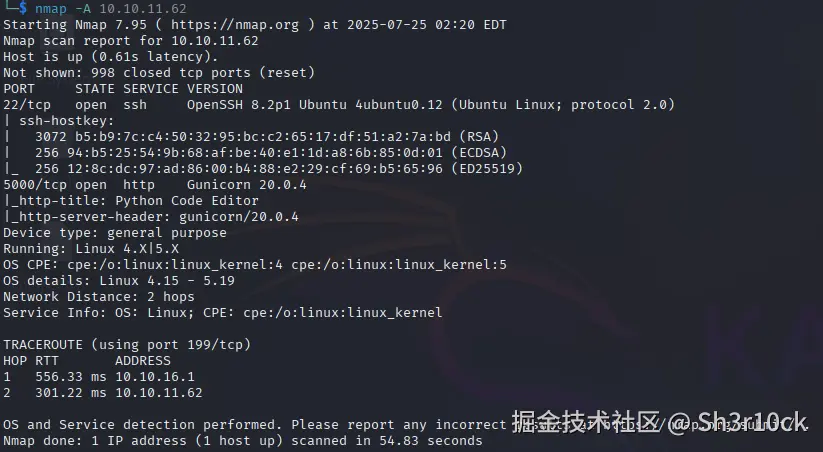Select target IP 10.10.11.62 in command
Screen dimensions: 823x452
[143, 9]
